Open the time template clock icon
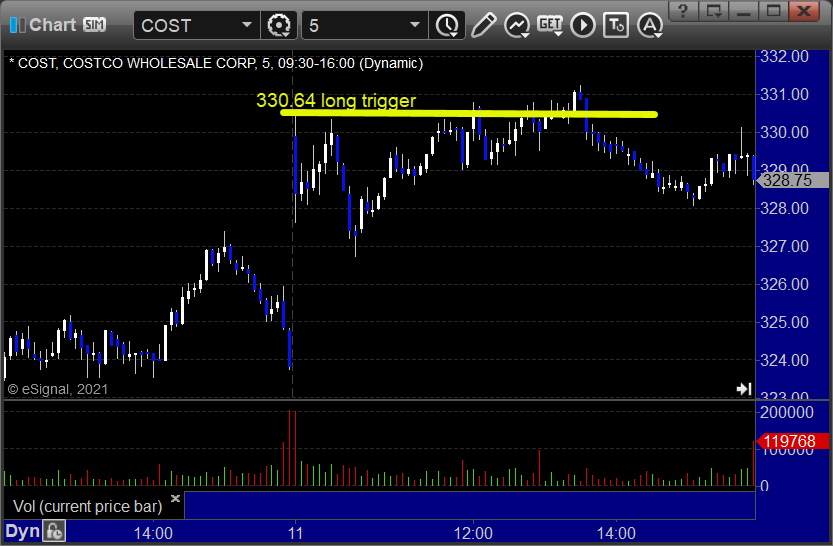The image size is (833, 546). point(447,25)
